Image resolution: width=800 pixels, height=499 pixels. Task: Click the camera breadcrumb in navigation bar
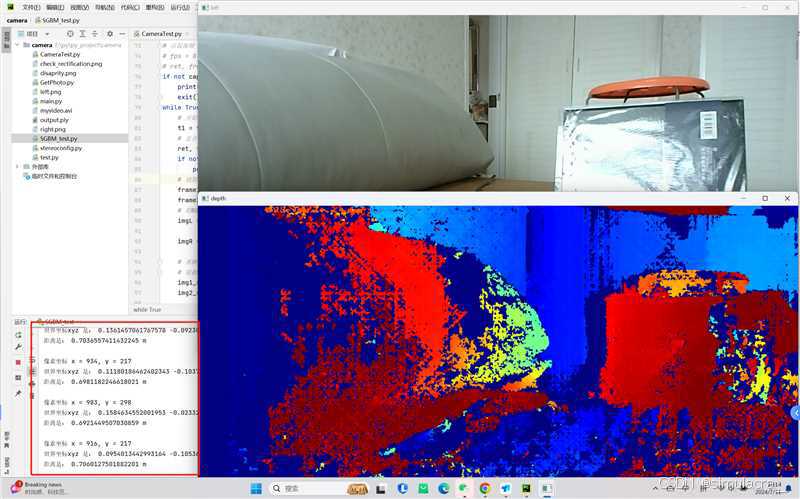pyautogui.click(x=17, y=20)
